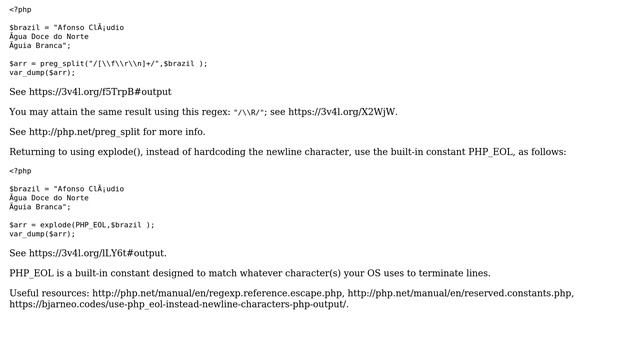Click the second <?php opening tag
The width and height of the screenshot is (640, 360).
click(20, 171)
